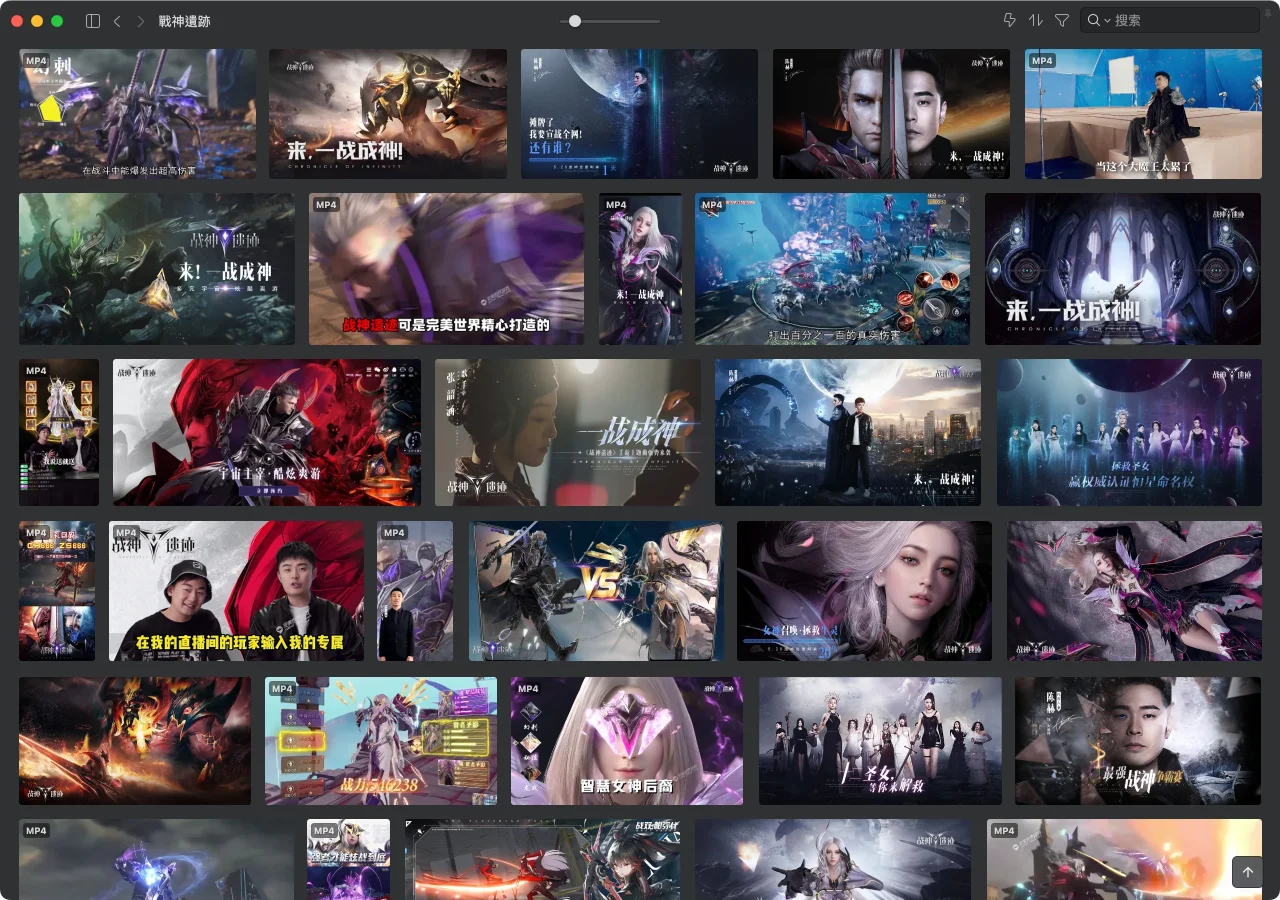This screenshot has height=900, width=1280.
Task: Select the 最强战神 man portrait thumbnail
Action: (x=1137, y=741)
